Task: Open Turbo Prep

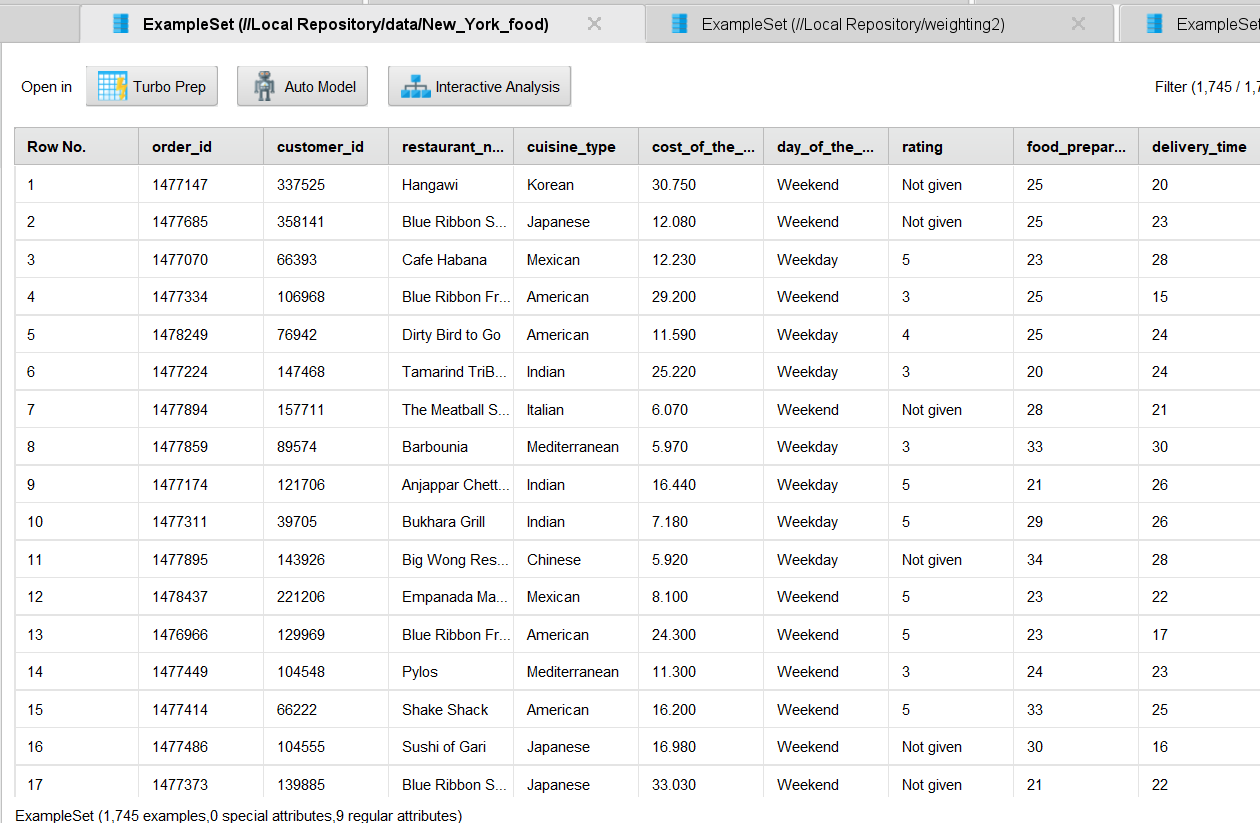Action: (152, 87)
